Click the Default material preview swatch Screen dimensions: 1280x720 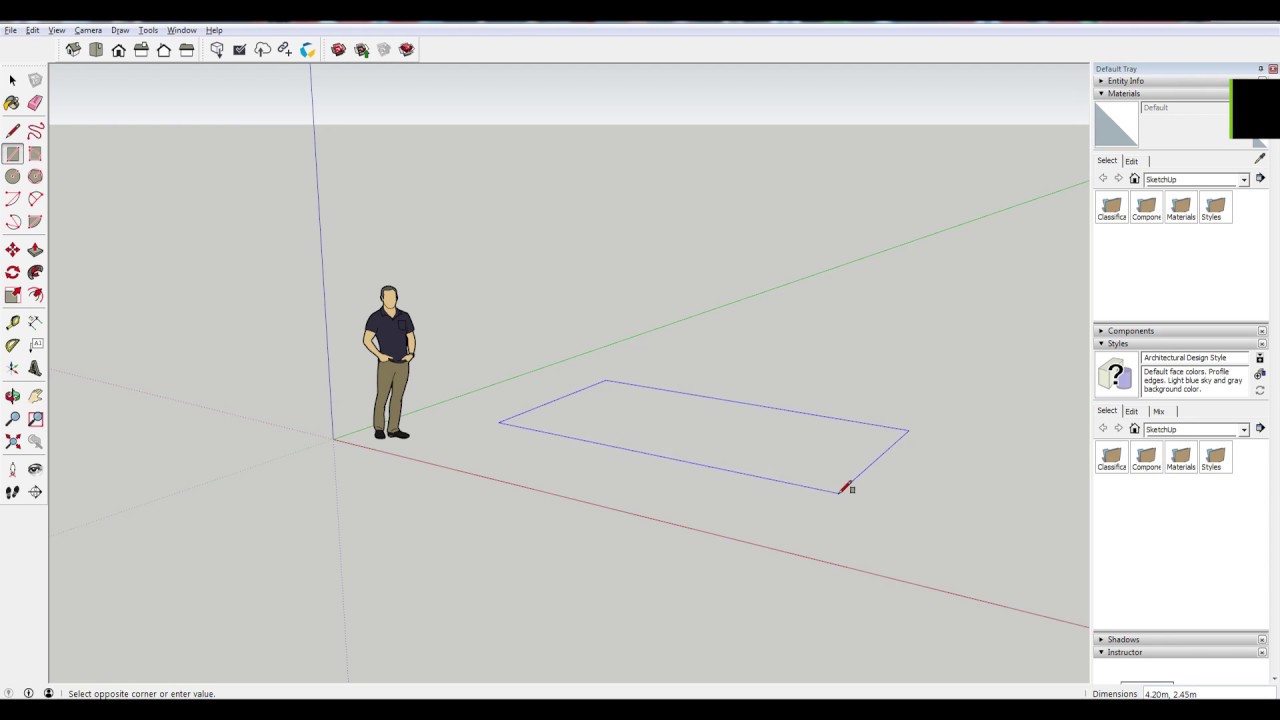click(1116, 125)
